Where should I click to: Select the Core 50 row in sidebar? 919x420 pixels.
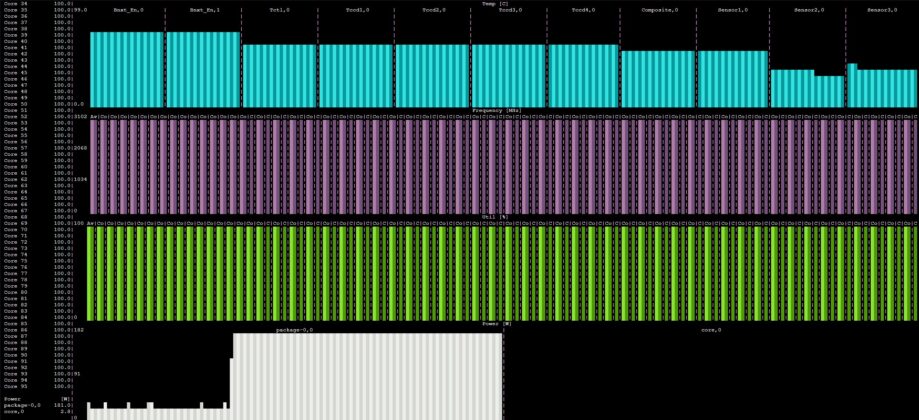[17, 103]
